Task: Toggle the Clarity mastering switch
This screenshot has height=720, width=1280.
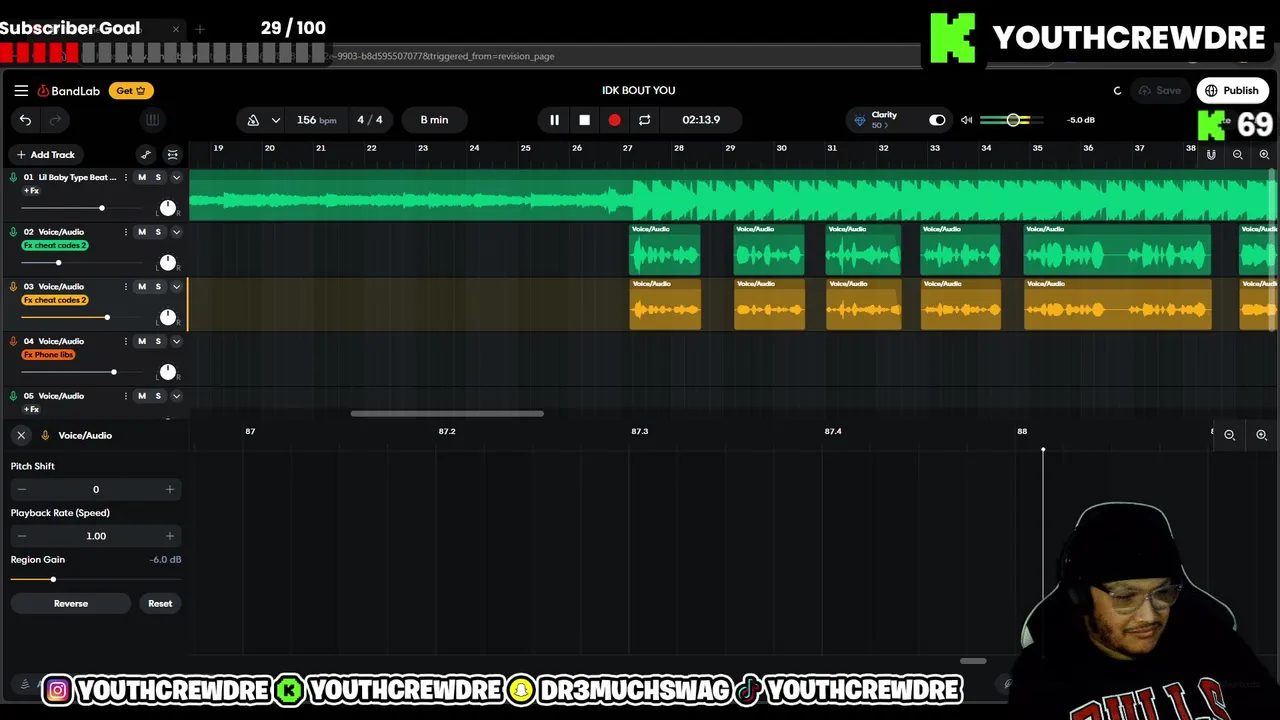Action: (x=937, y=120)
